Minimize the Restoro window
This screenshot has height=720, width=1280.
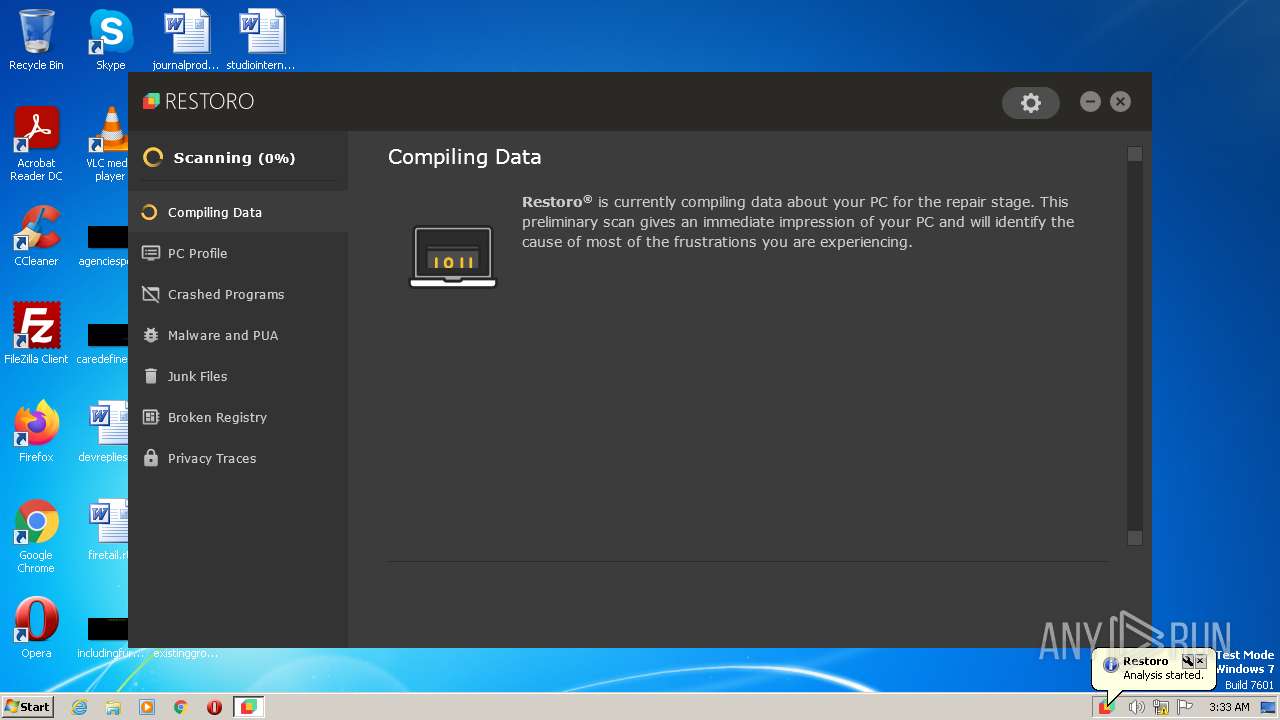pyautogui.click(x=1090, y=101)
